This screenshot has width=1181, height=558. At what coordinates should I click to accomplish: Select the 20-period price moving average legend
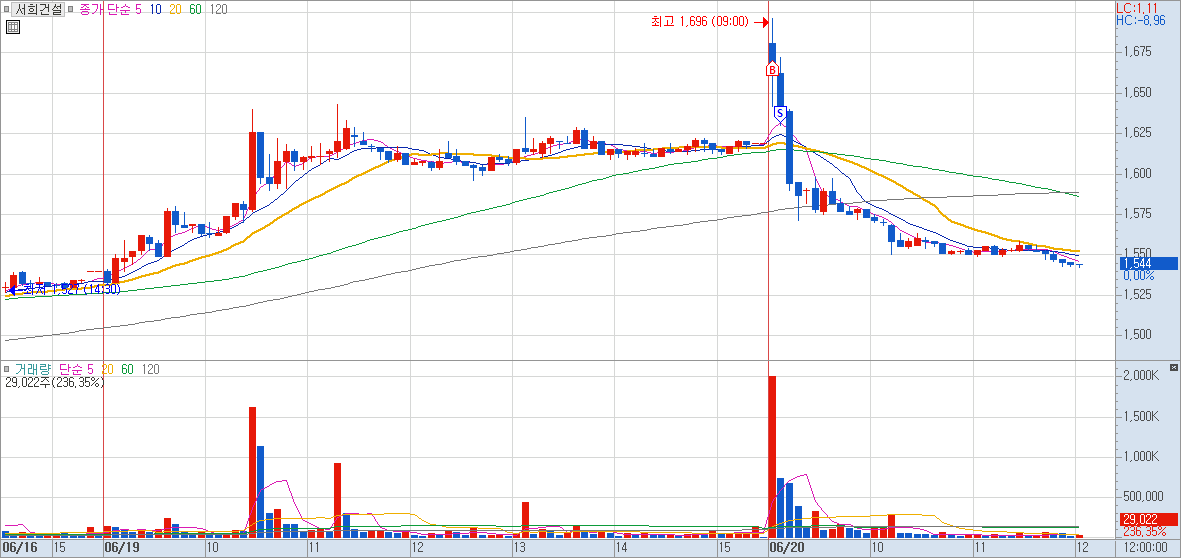(x=175, y=10)
